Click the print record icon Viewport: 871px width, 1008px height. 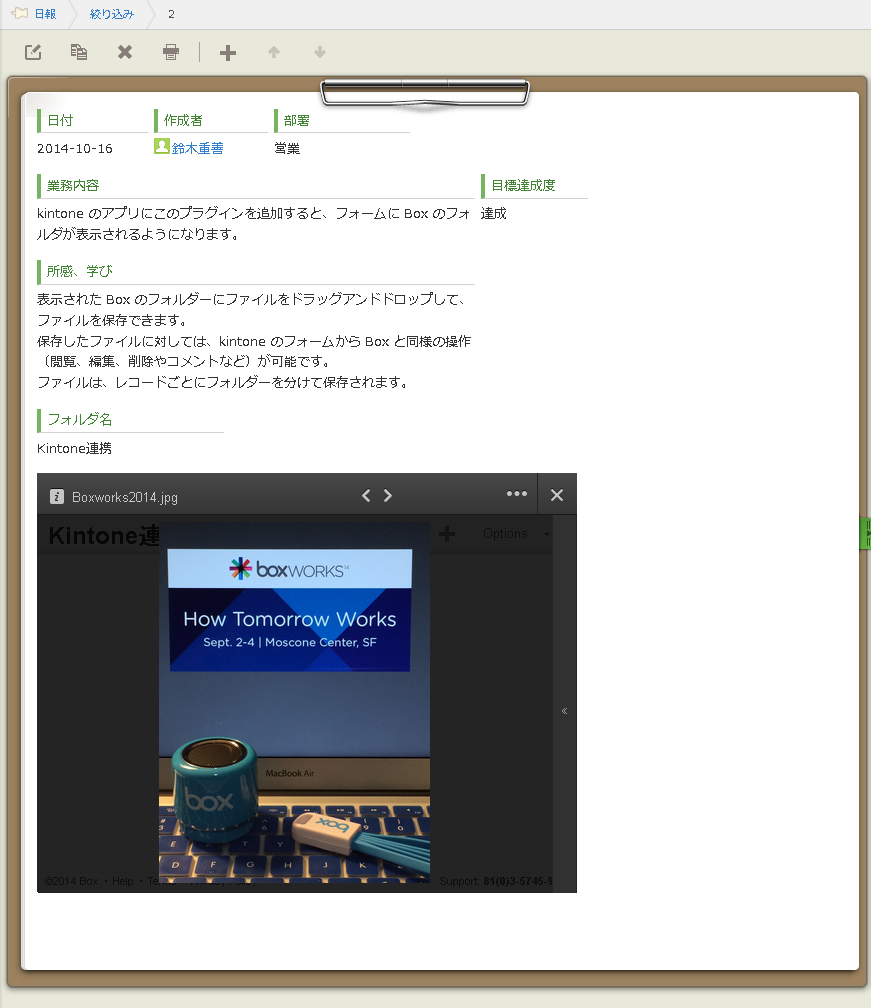point(171,52)
